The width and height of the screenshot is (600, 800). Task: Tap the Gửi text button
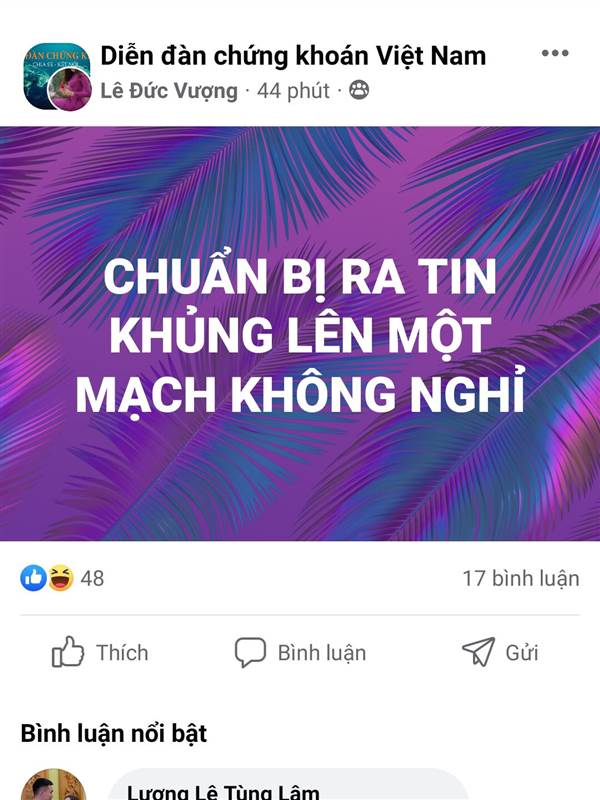tap(521, 653)
